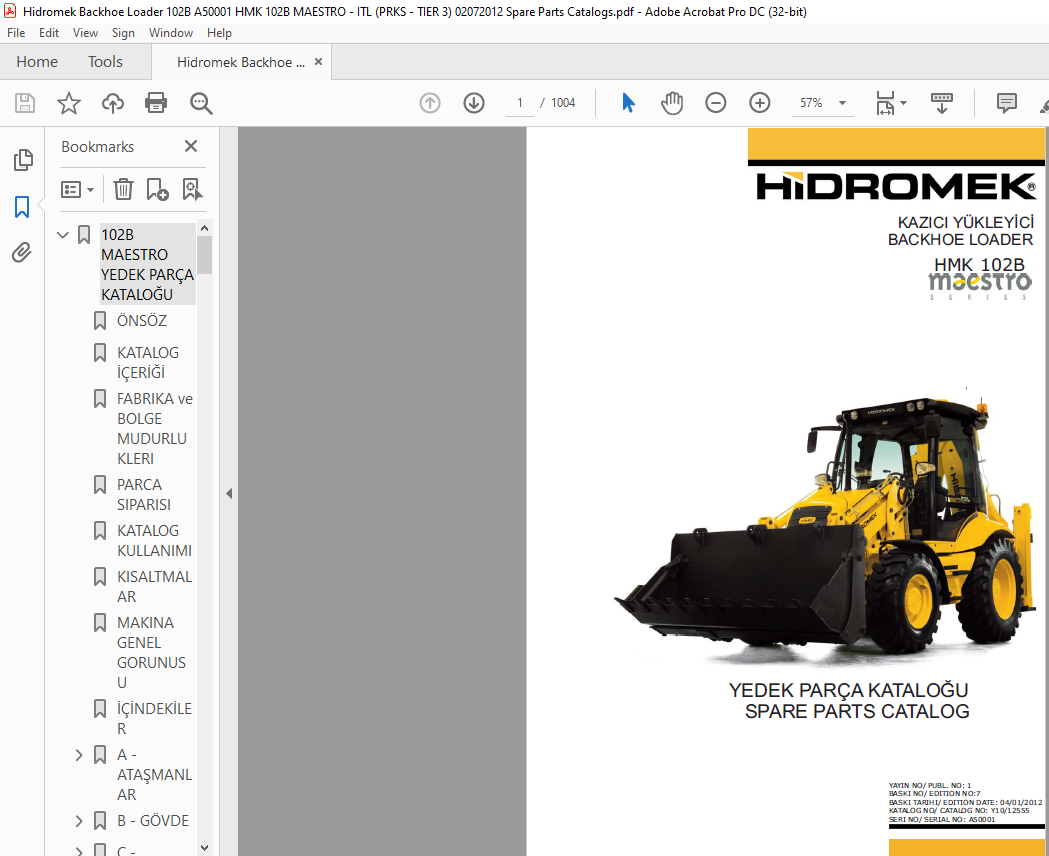The height and width of the screenshot is (856, 1049).
Task: Find the current bookmark
Action: click(x=192, y=189)
